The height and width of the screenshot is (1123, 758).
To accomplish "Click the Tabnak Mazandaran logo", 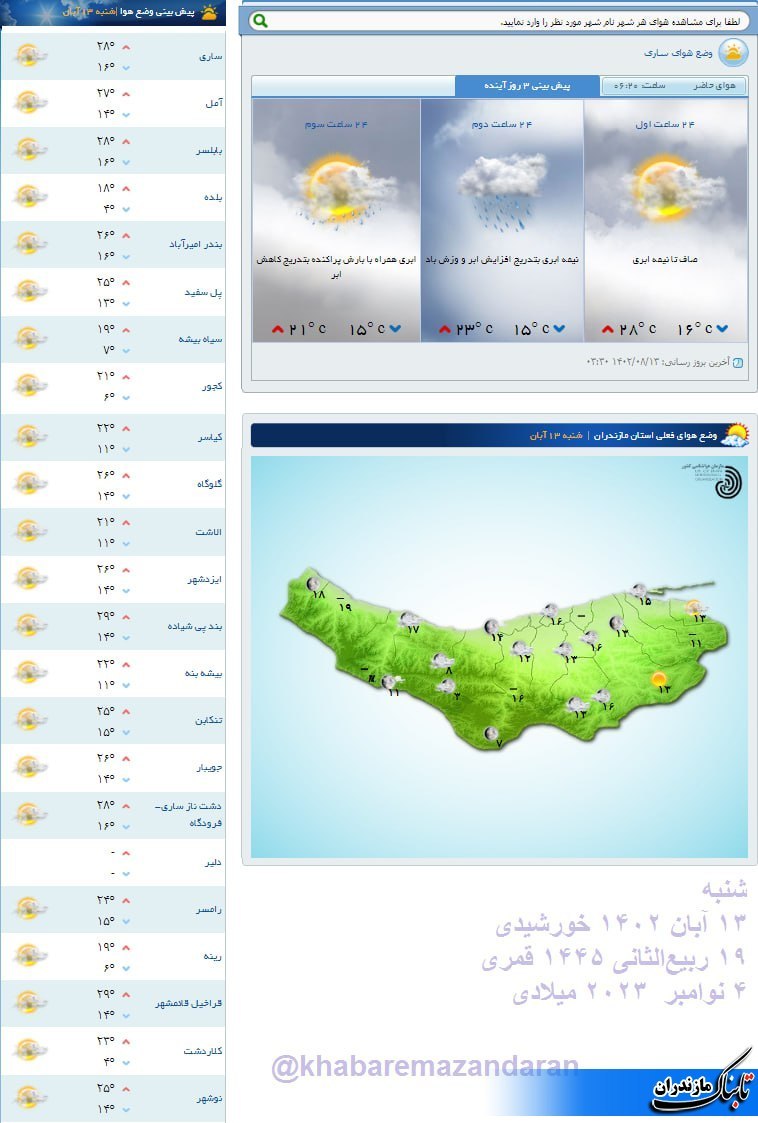I will pyautogui.click(x=699, y=1091).
